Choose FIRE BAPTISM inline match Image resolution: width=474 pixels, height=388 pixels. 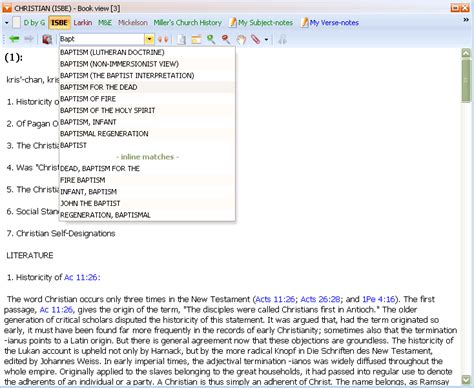pyautogui.click(x=147, y=180)
